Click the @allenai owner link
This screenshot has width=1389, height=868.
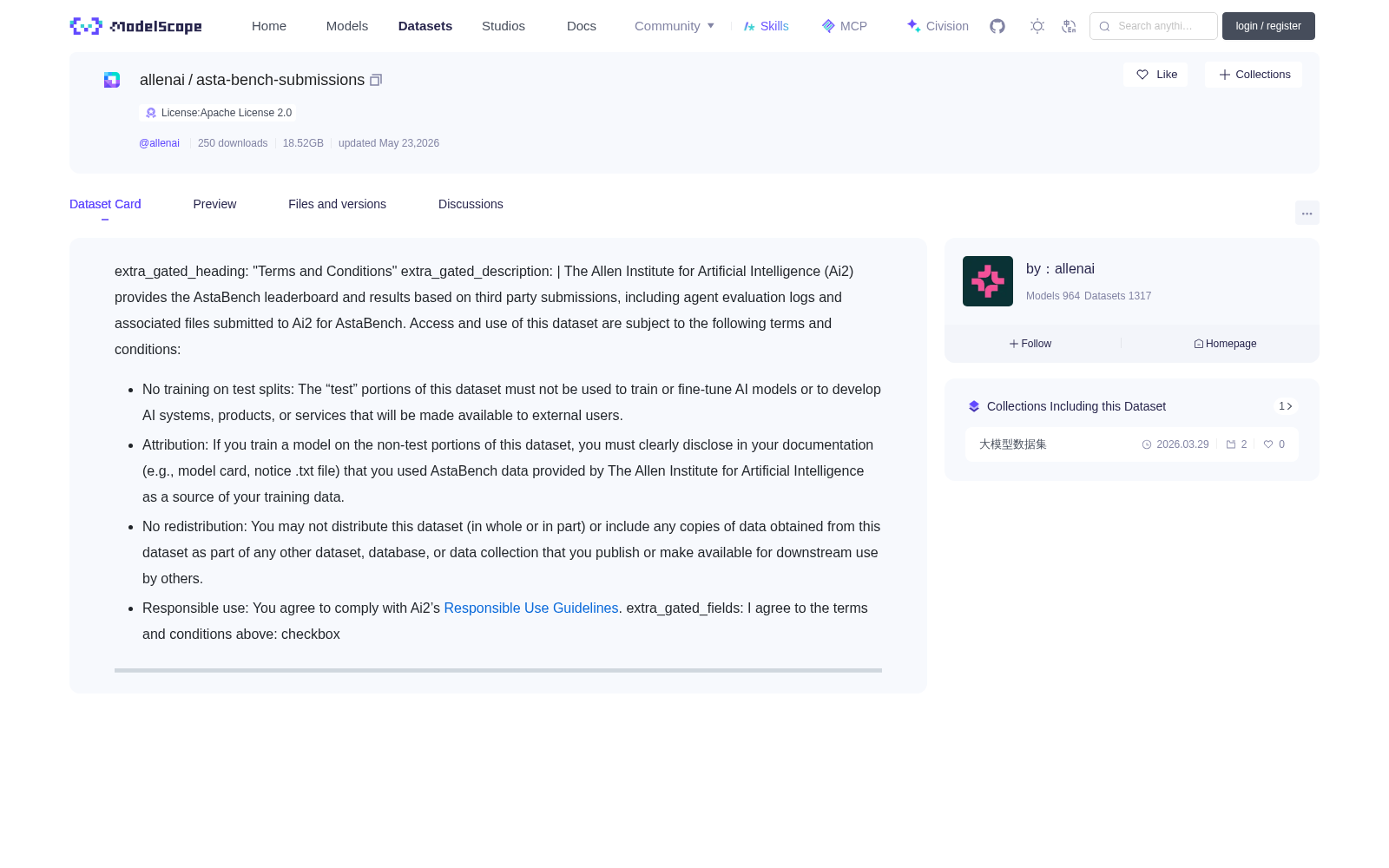[x=159, y=143]
